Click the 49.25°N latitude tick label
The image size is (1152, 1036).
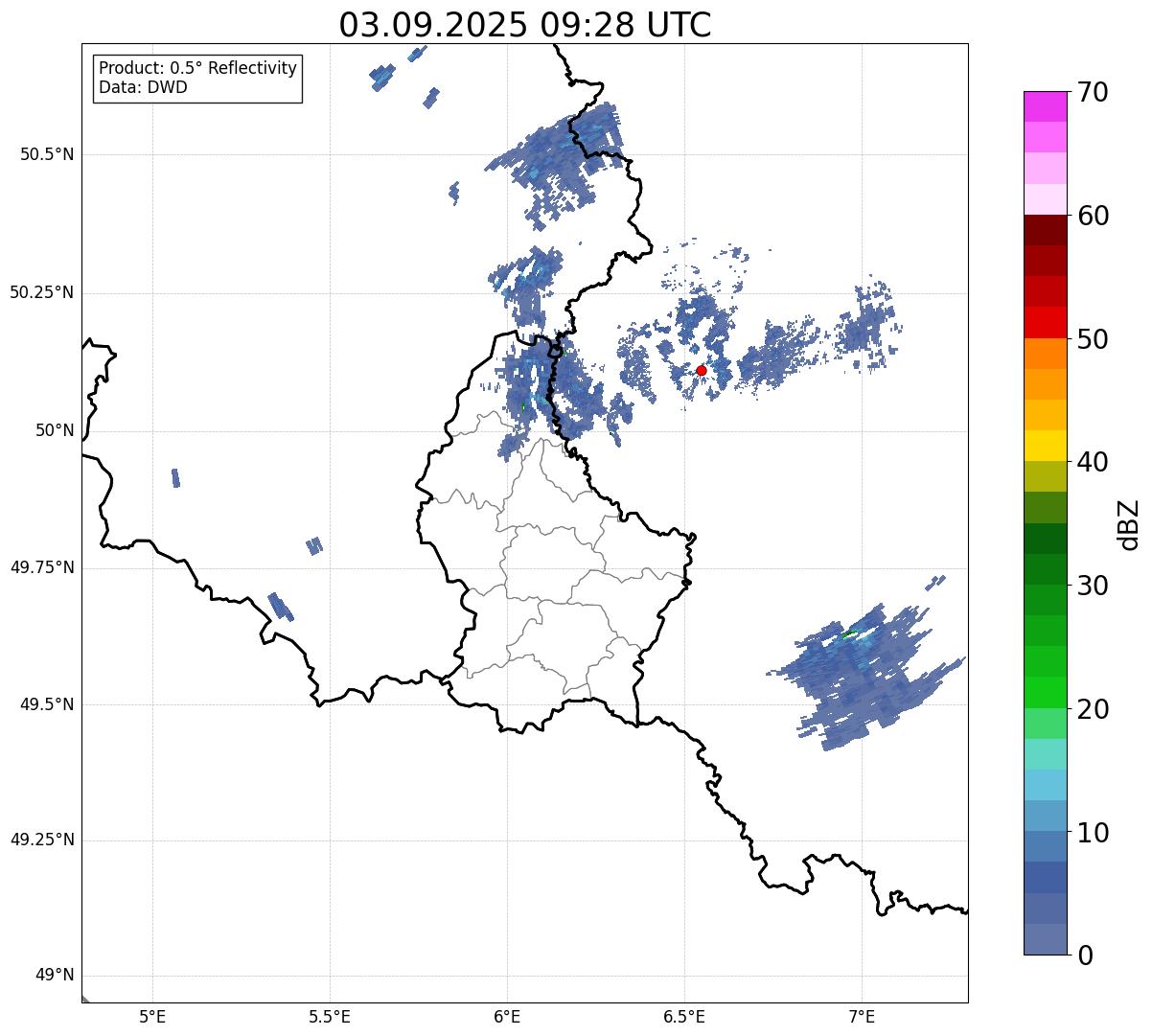41,840
